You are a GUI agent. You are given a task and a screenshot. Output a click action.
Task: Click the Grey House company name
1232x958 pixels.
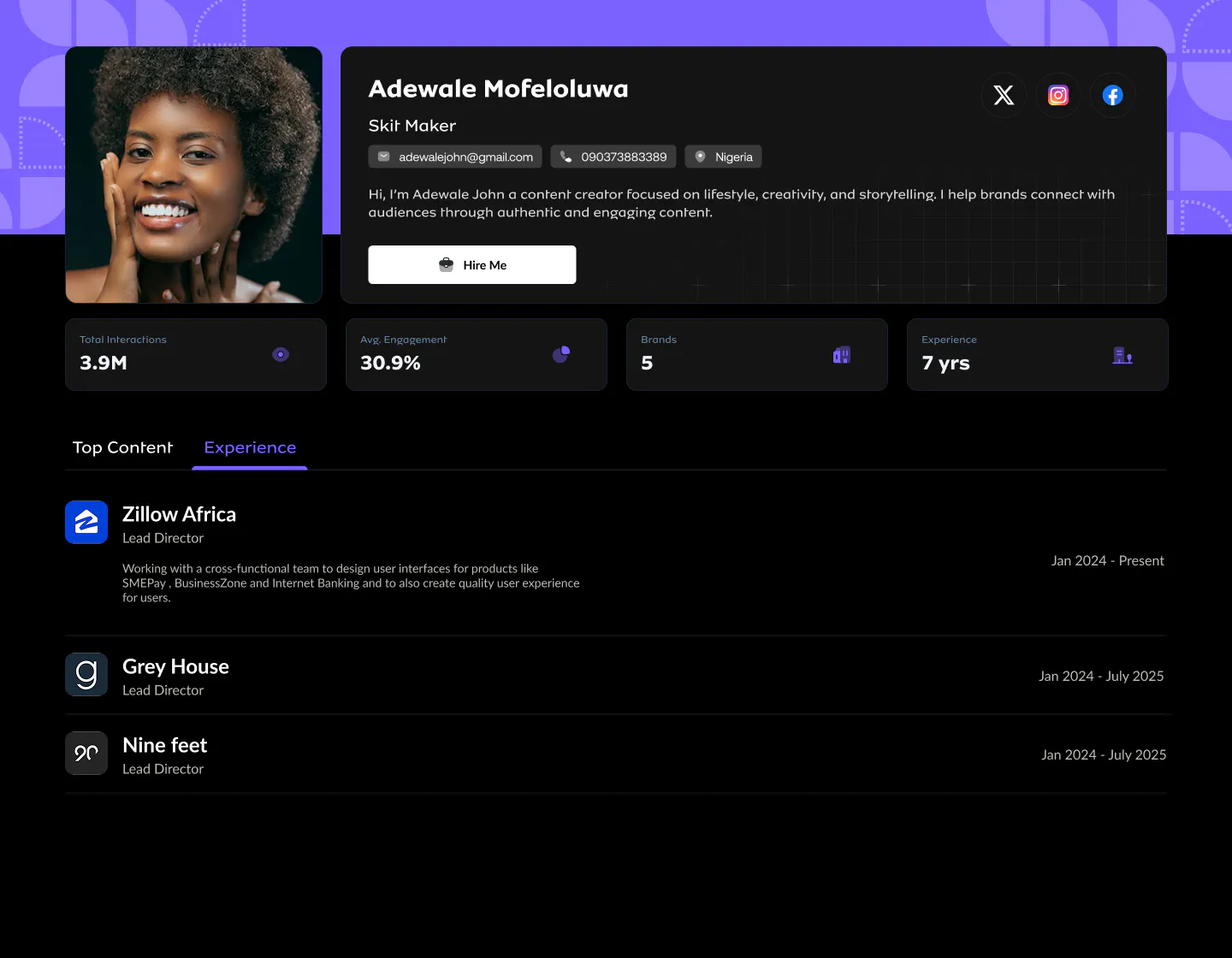point(175,666)
